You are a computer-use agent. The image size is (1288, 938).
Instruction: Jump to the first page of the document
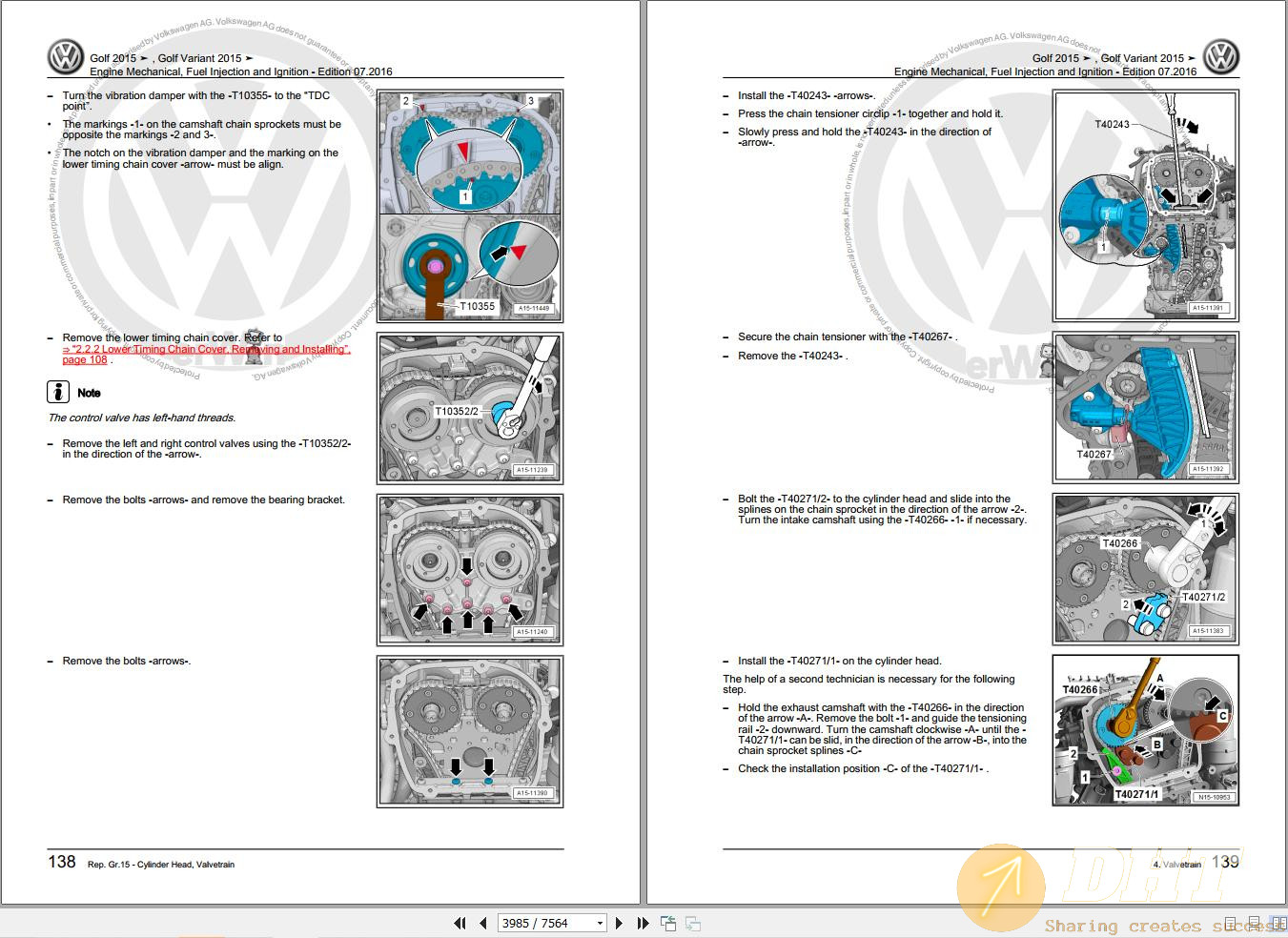point(460,923)
